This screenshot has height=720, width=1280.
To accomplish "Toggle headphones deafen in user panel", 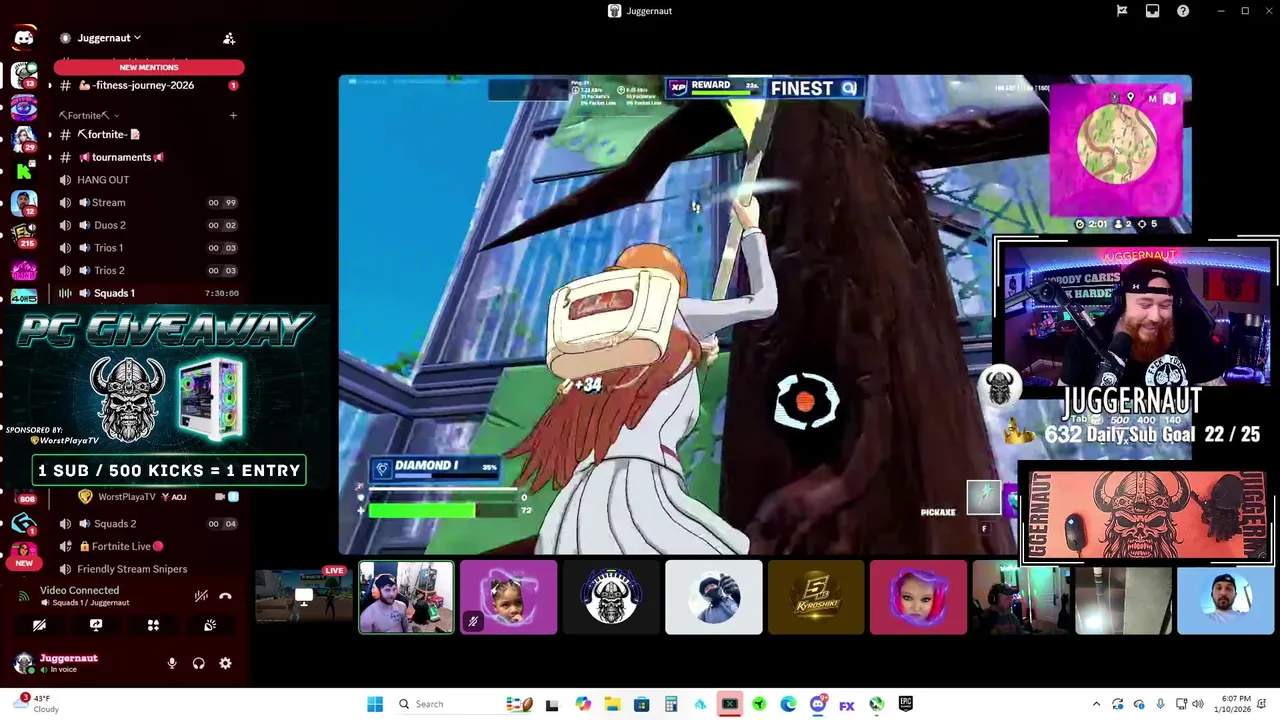I will (x=198, y=663).
